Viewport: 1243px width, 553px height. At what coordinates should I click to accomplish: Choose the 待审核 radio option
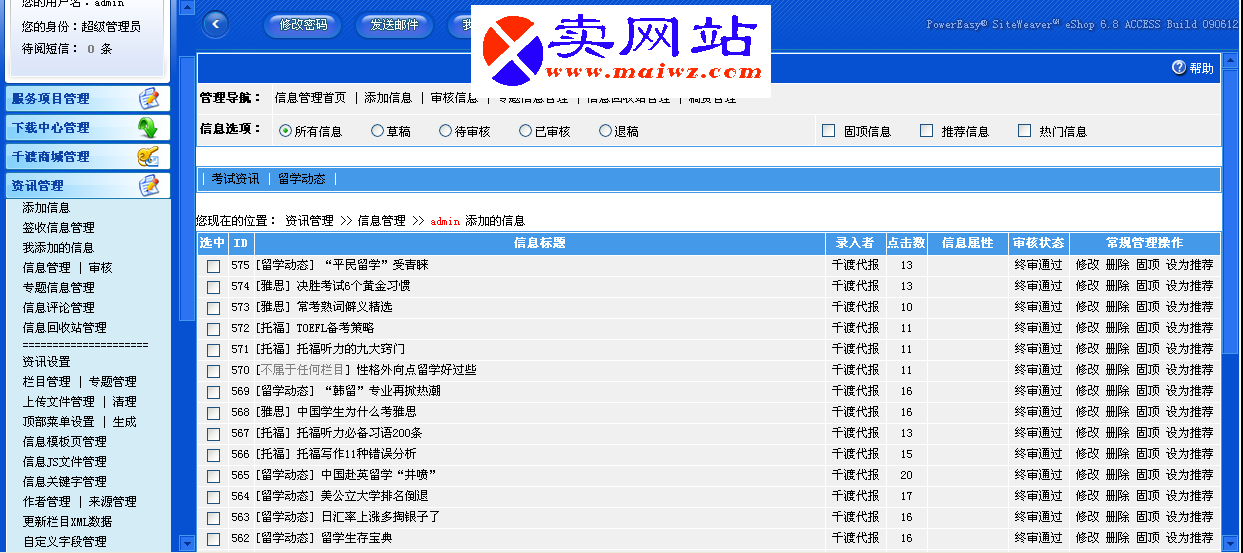[x=446, y=131]
